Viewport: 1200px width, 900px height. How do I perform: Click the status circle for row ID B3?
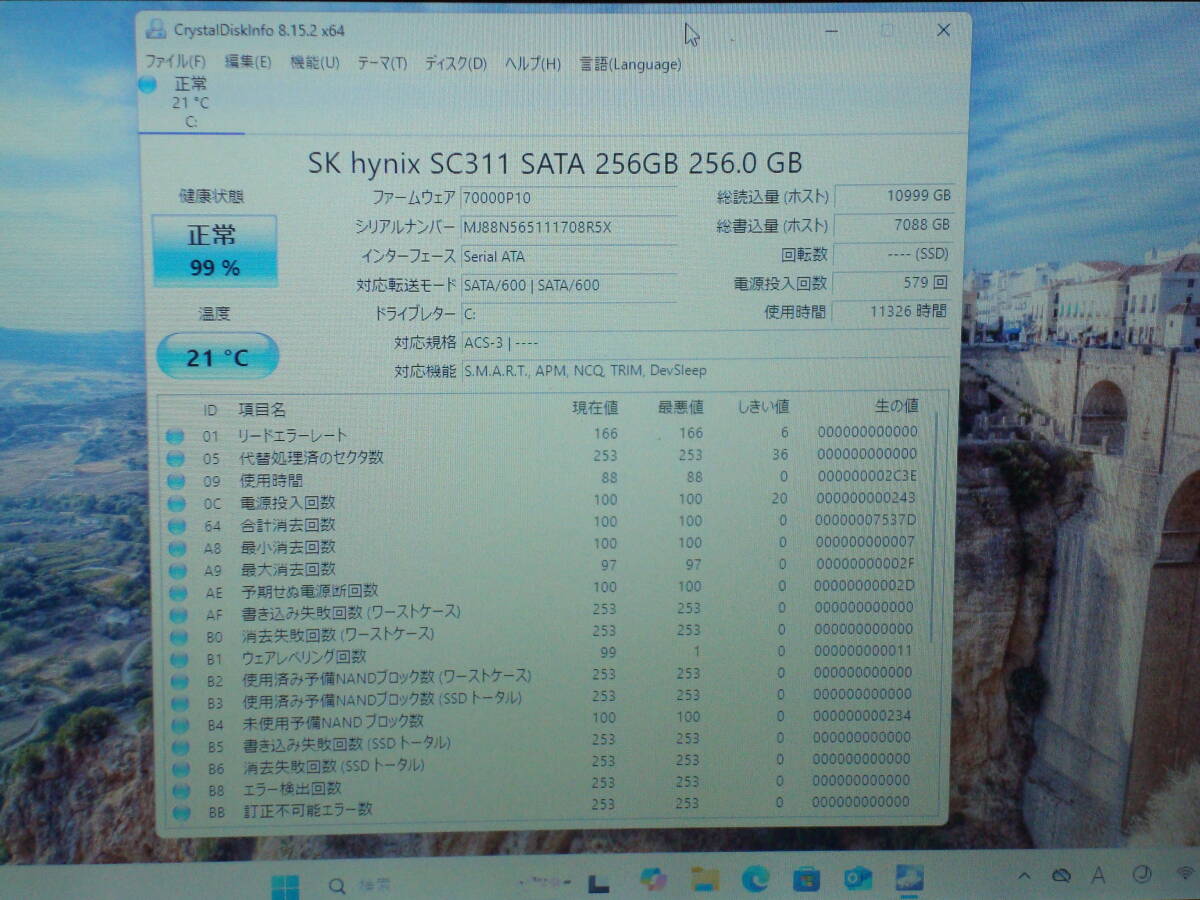point(179,703)
